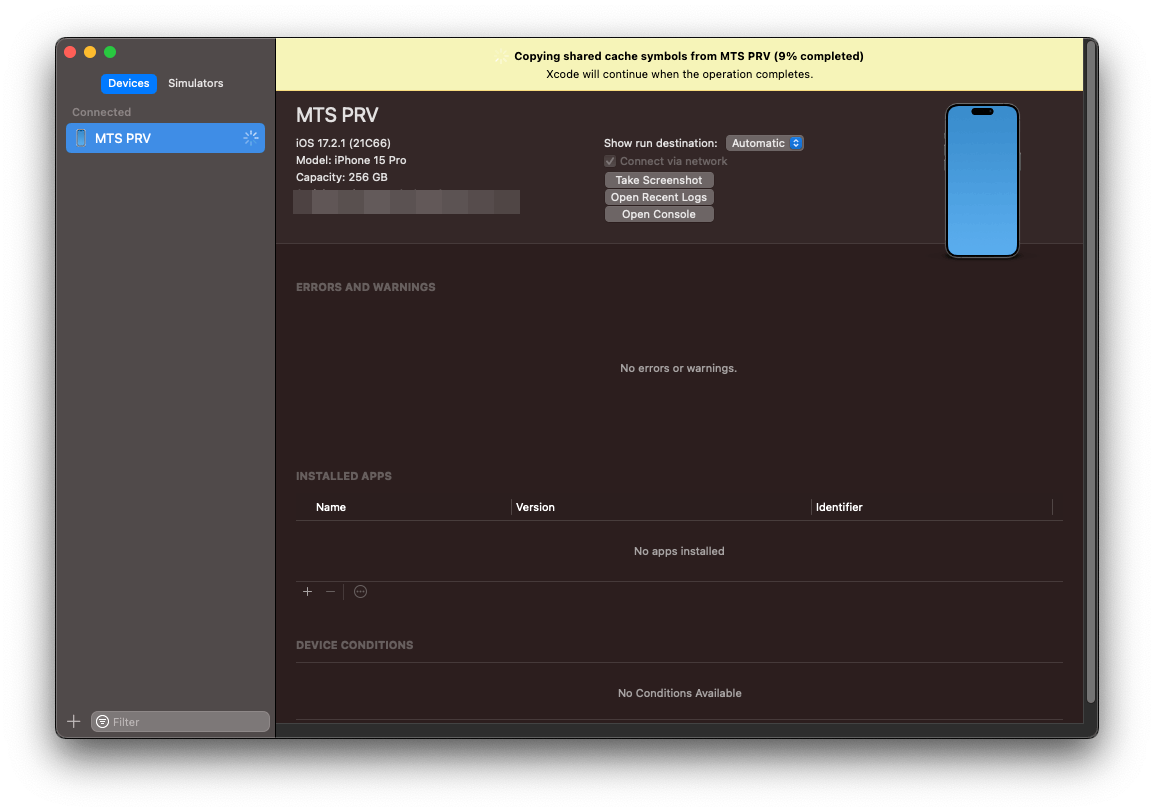1154x812 pixels.
Task: Open the more actions ellipsis for apps
Action: [x=361, y=591]
